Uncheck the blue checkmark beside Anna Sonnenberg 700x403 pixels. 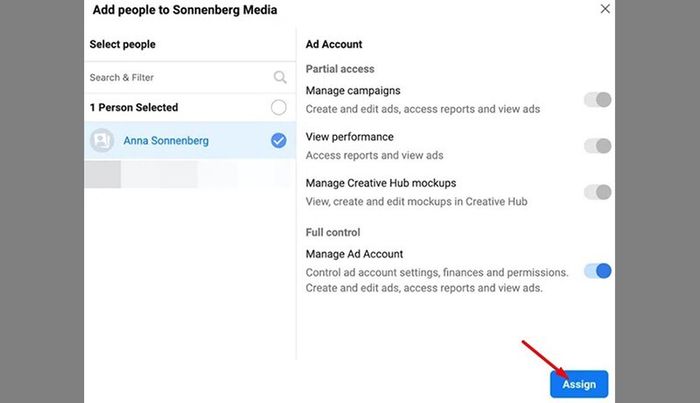pos(279,141)
